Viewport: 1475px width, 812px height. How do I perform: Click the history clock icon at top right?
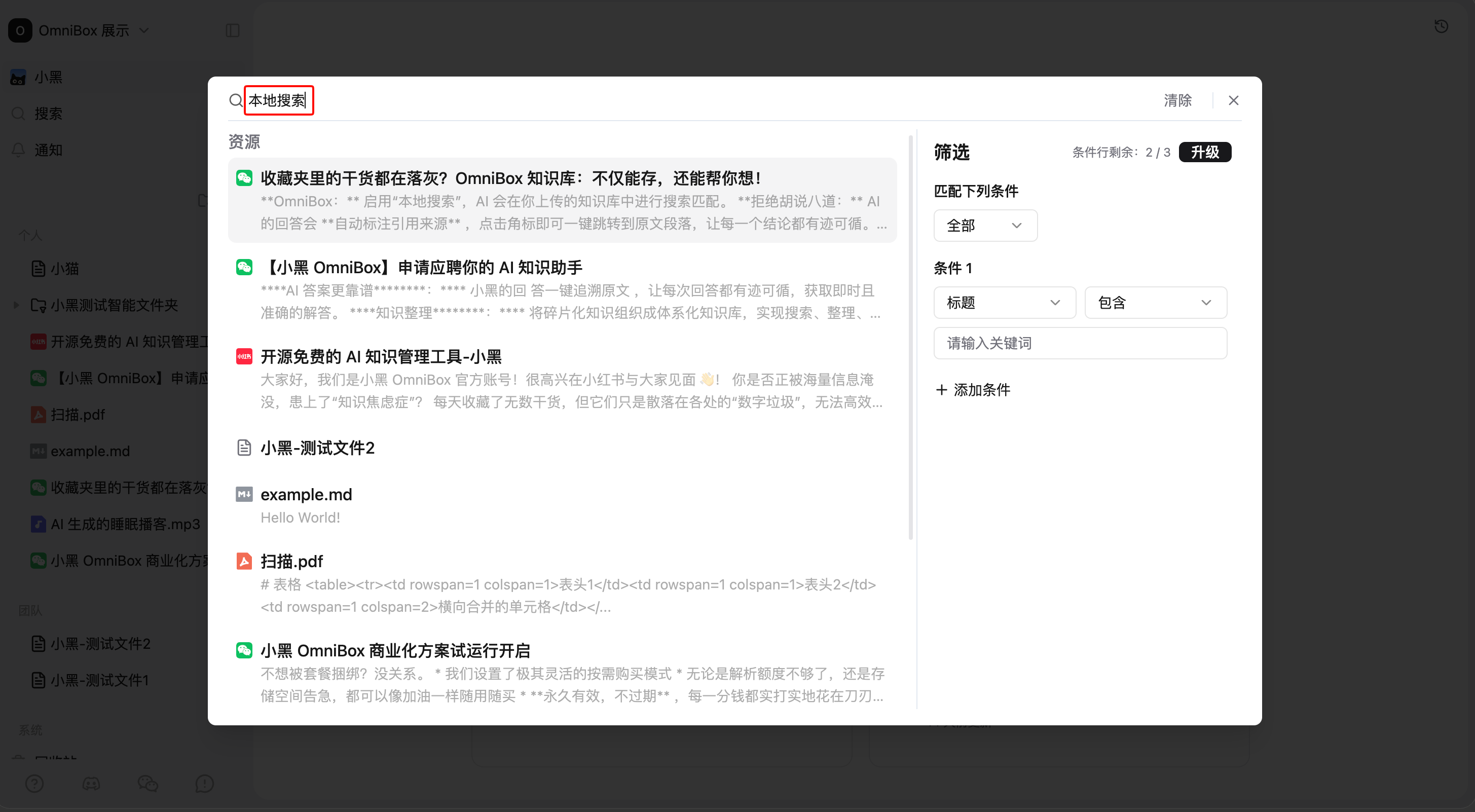click(1441, 26)
